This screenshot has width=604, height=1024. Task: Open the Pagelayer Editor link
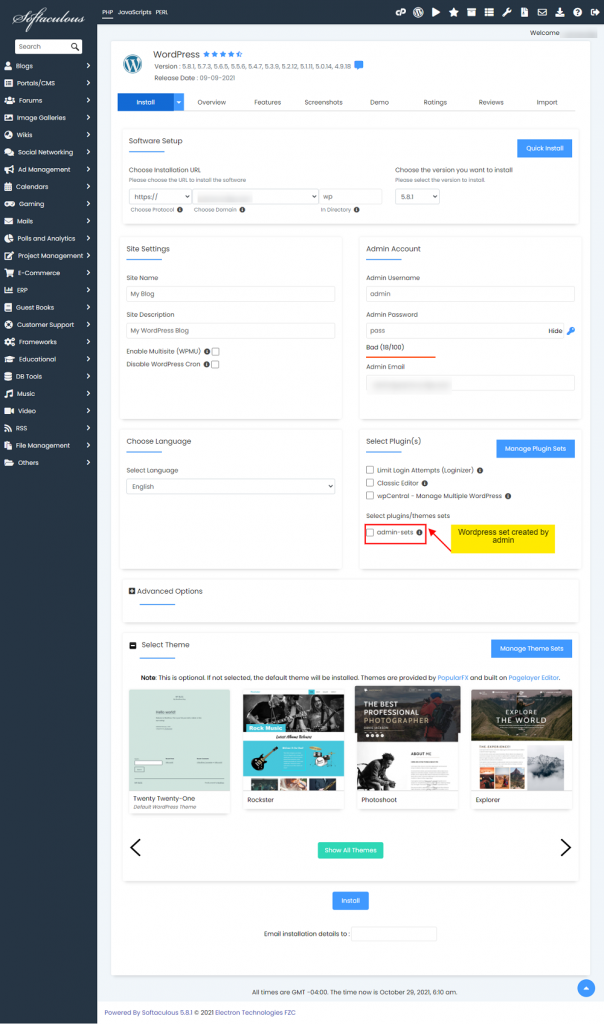coord(533,678)
